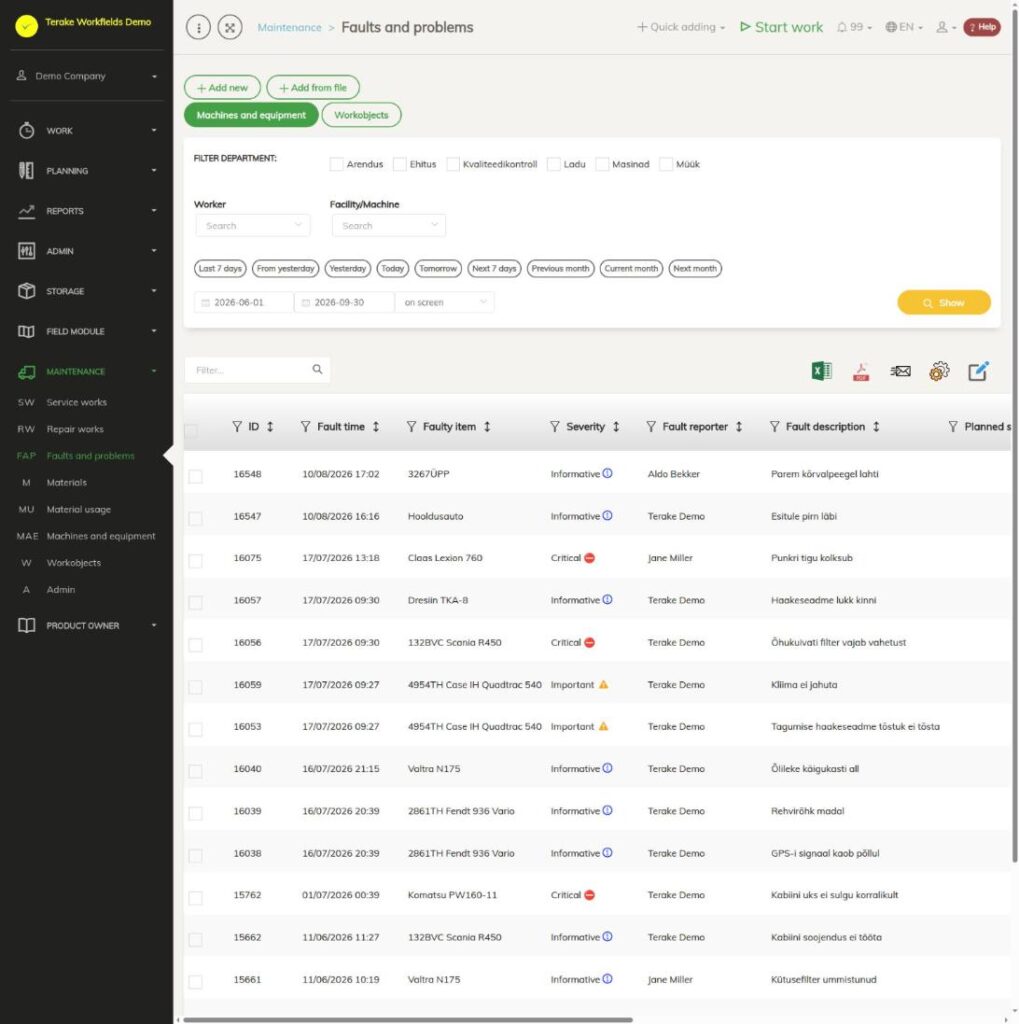Check the Arendus department filter

click(x=336, y=164)
